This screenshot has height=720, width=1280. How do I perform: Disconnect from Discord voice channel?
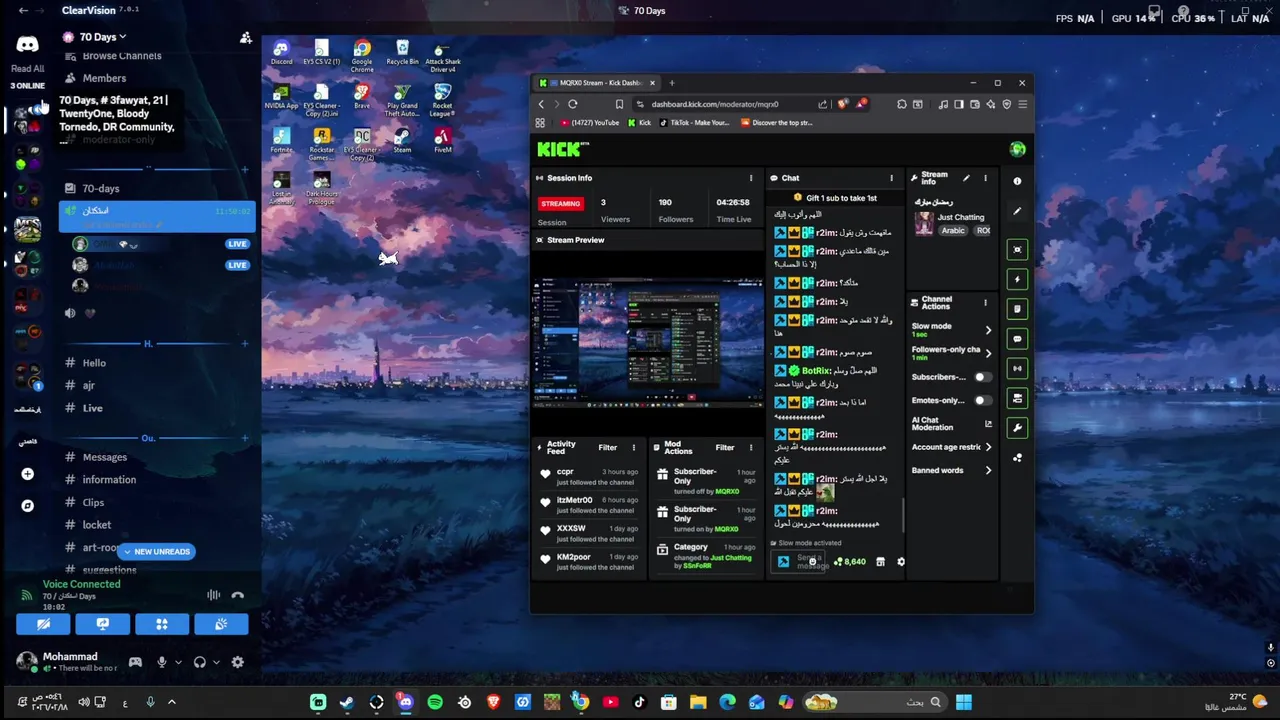(237, 595)
